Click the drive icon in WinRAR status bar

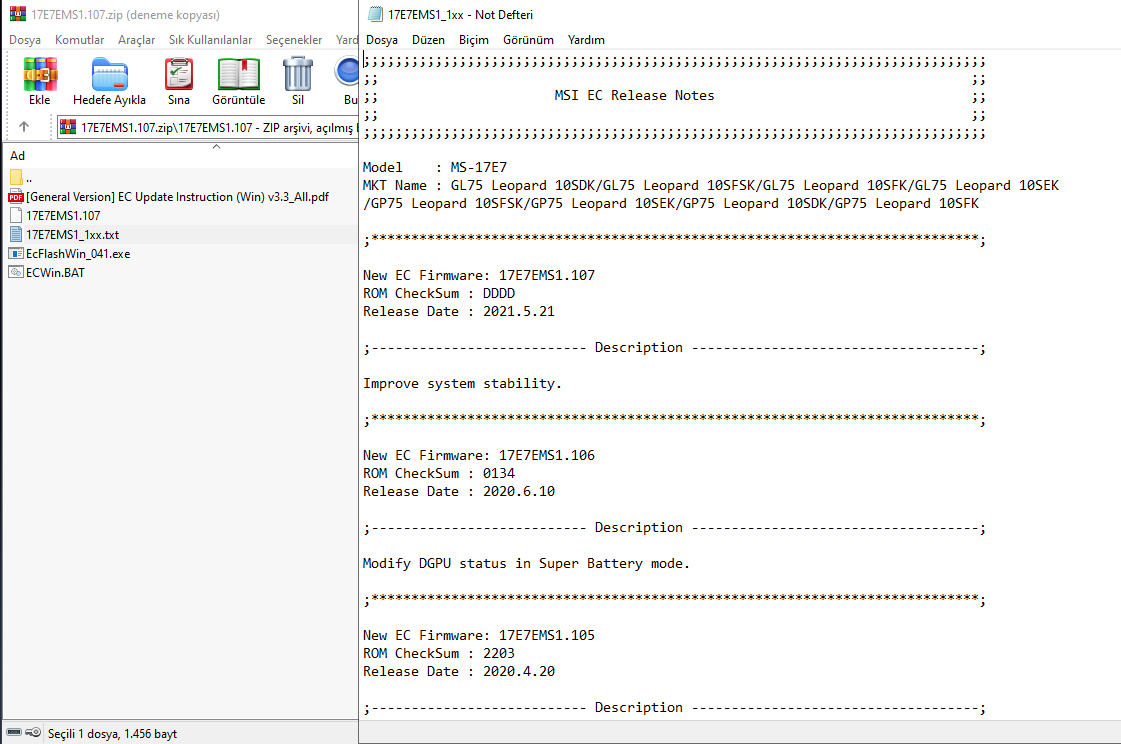(14, 733)
